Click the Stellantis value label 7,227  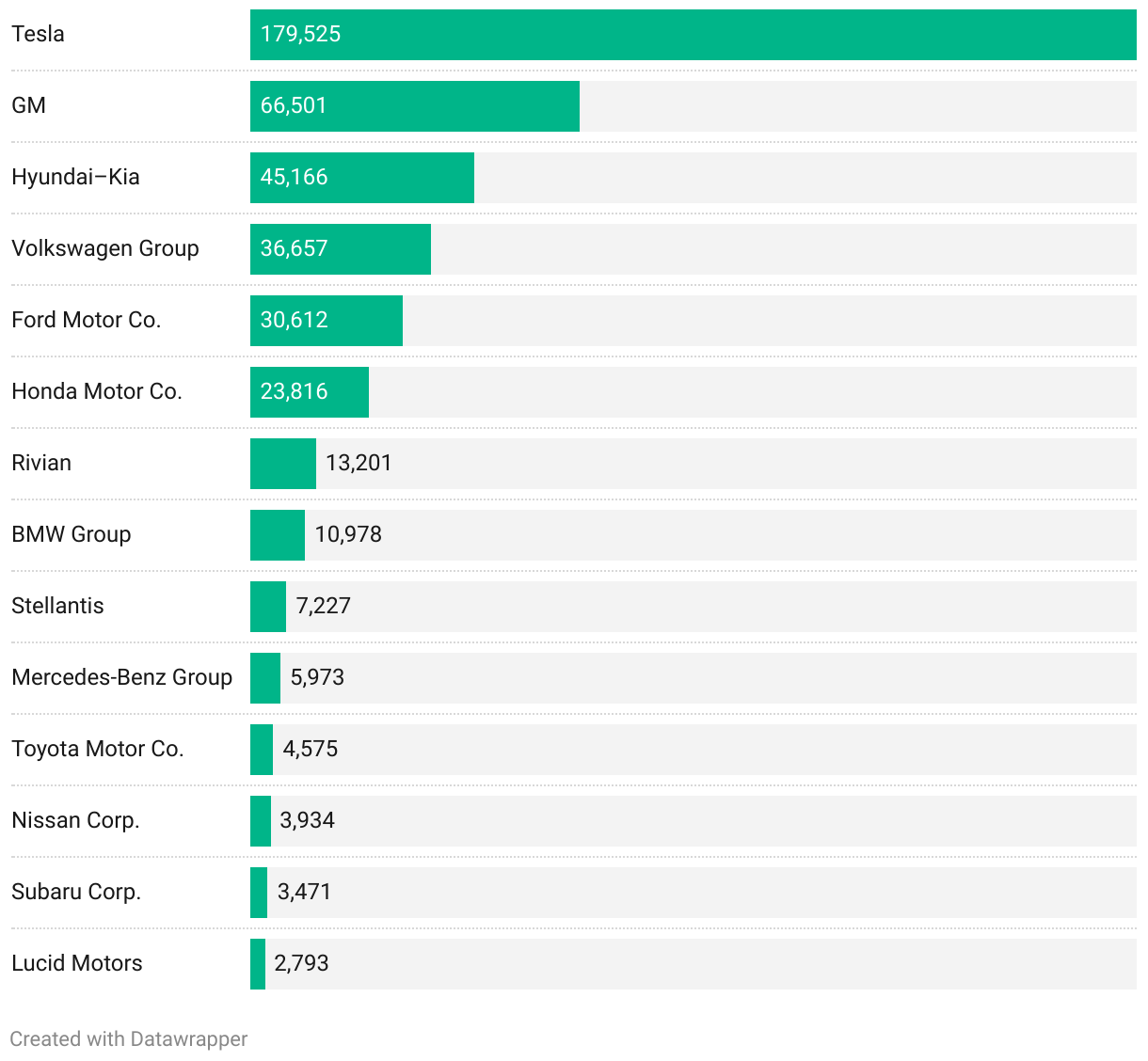(x=324, y=606)
